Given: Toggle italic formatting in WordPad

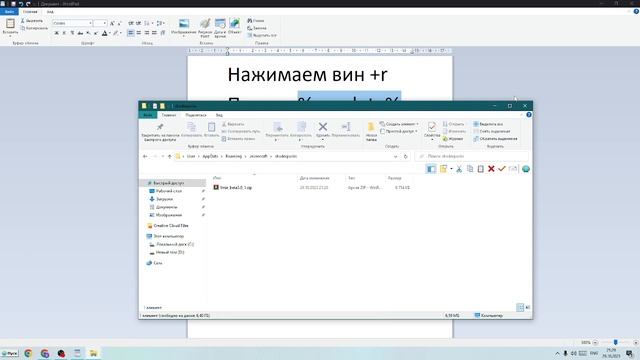Looking at the screenshot, I should click(64, 33).
